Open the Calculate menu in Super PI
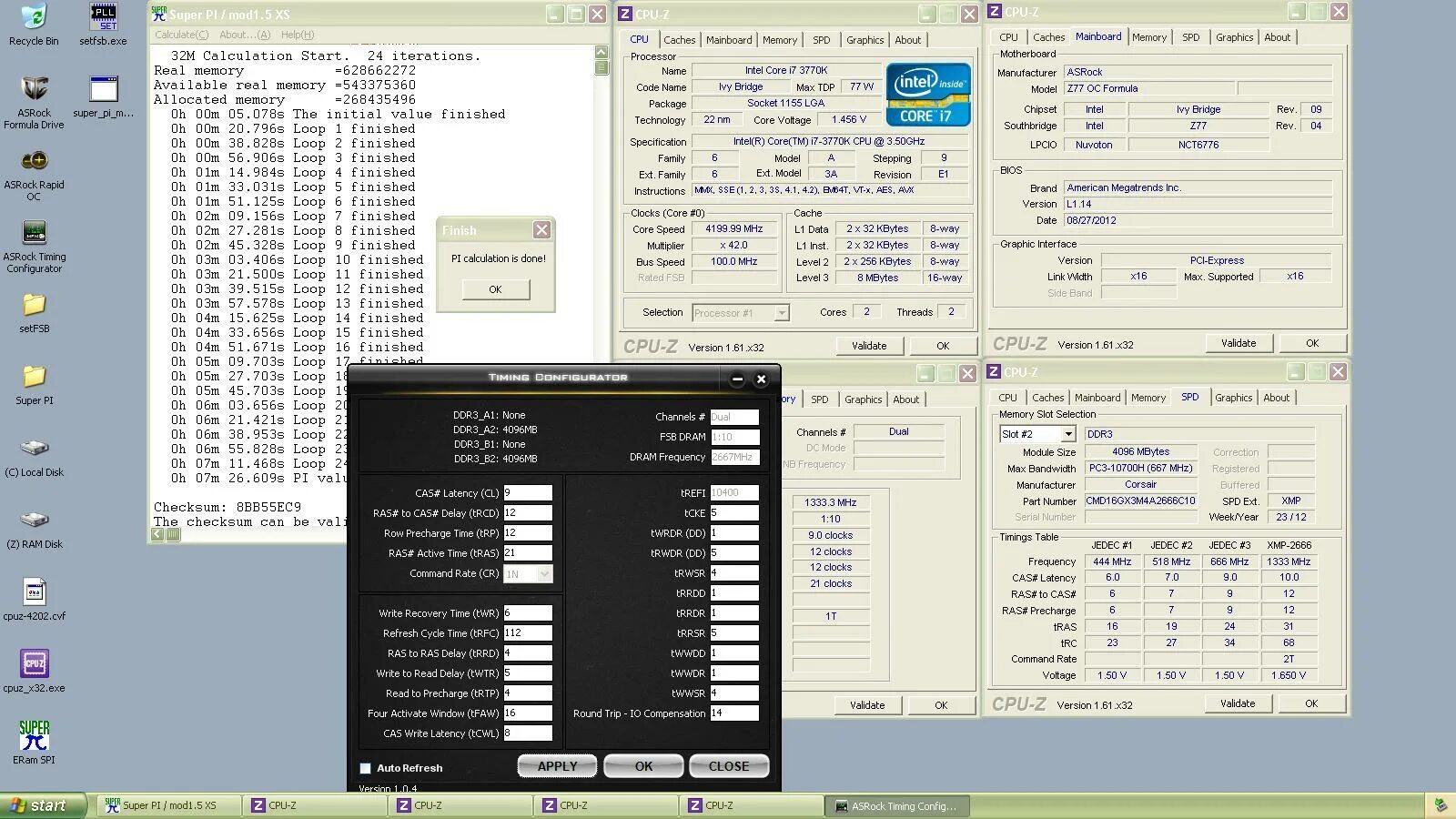1456x819 pixels. click(181, 35)
